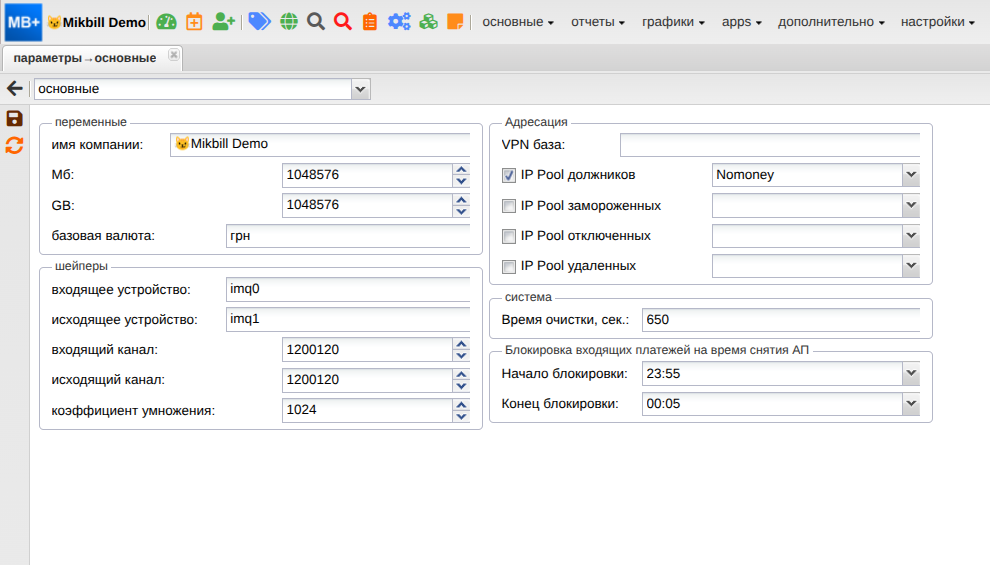Viewport: 990px width, 565px height.
Task: Open the отчеты menu
Action: [x=598, y=22]
